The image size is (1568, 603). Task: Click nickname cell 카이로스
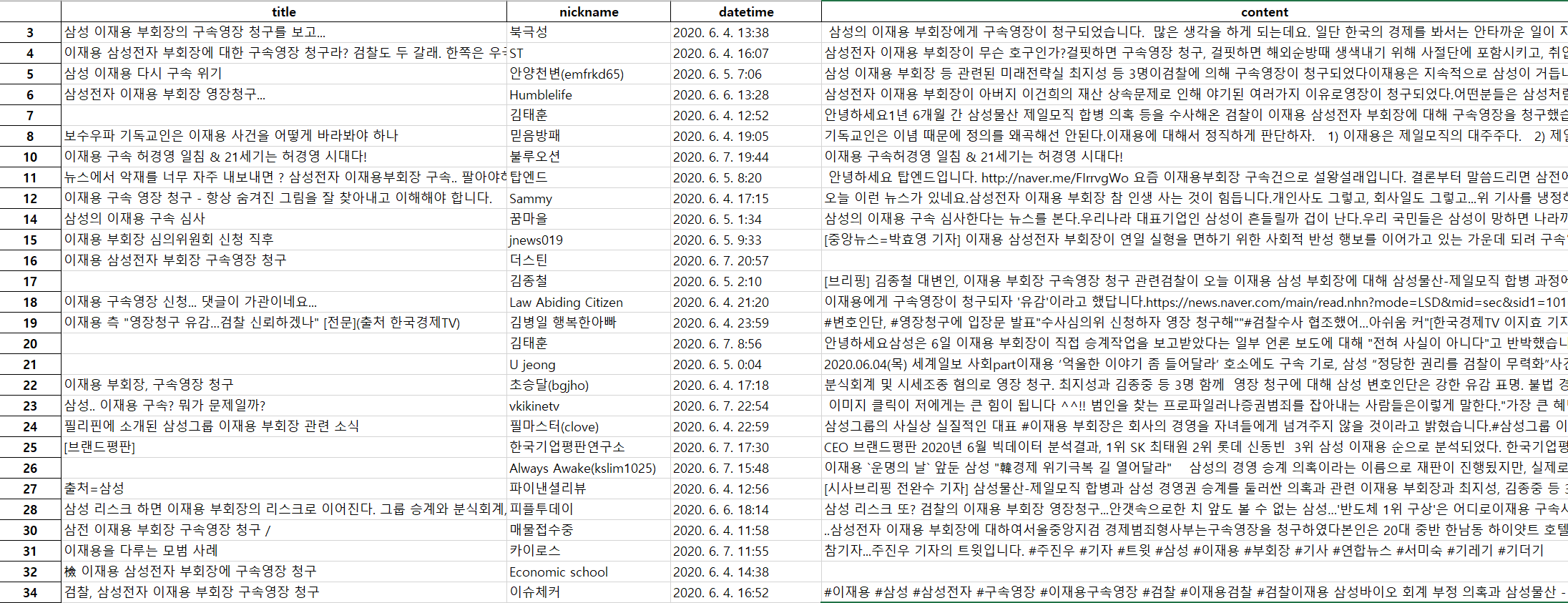589,551
